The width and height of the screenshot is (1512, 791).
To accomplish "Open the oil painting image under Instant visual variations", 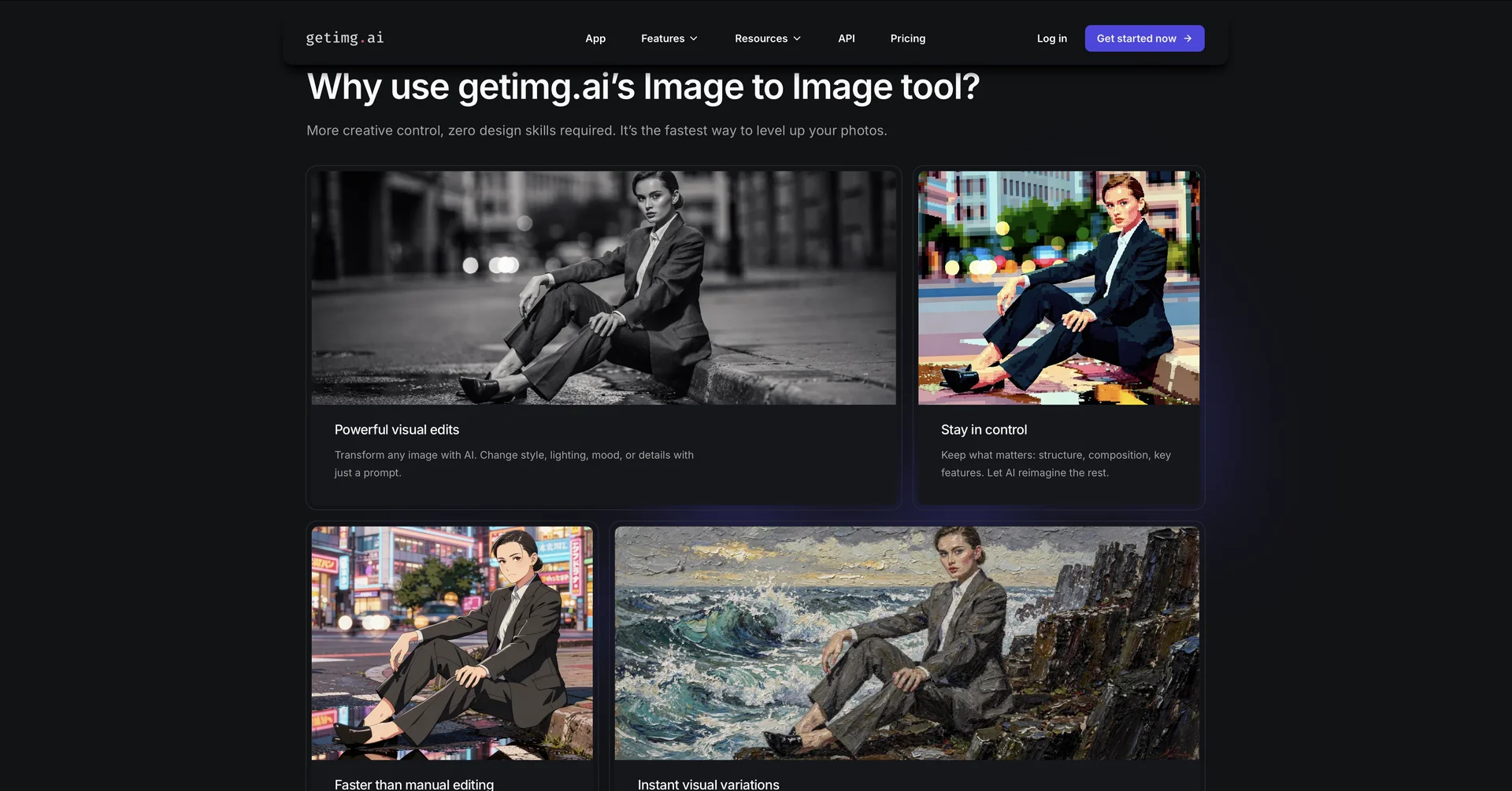I will coord(906,642).
